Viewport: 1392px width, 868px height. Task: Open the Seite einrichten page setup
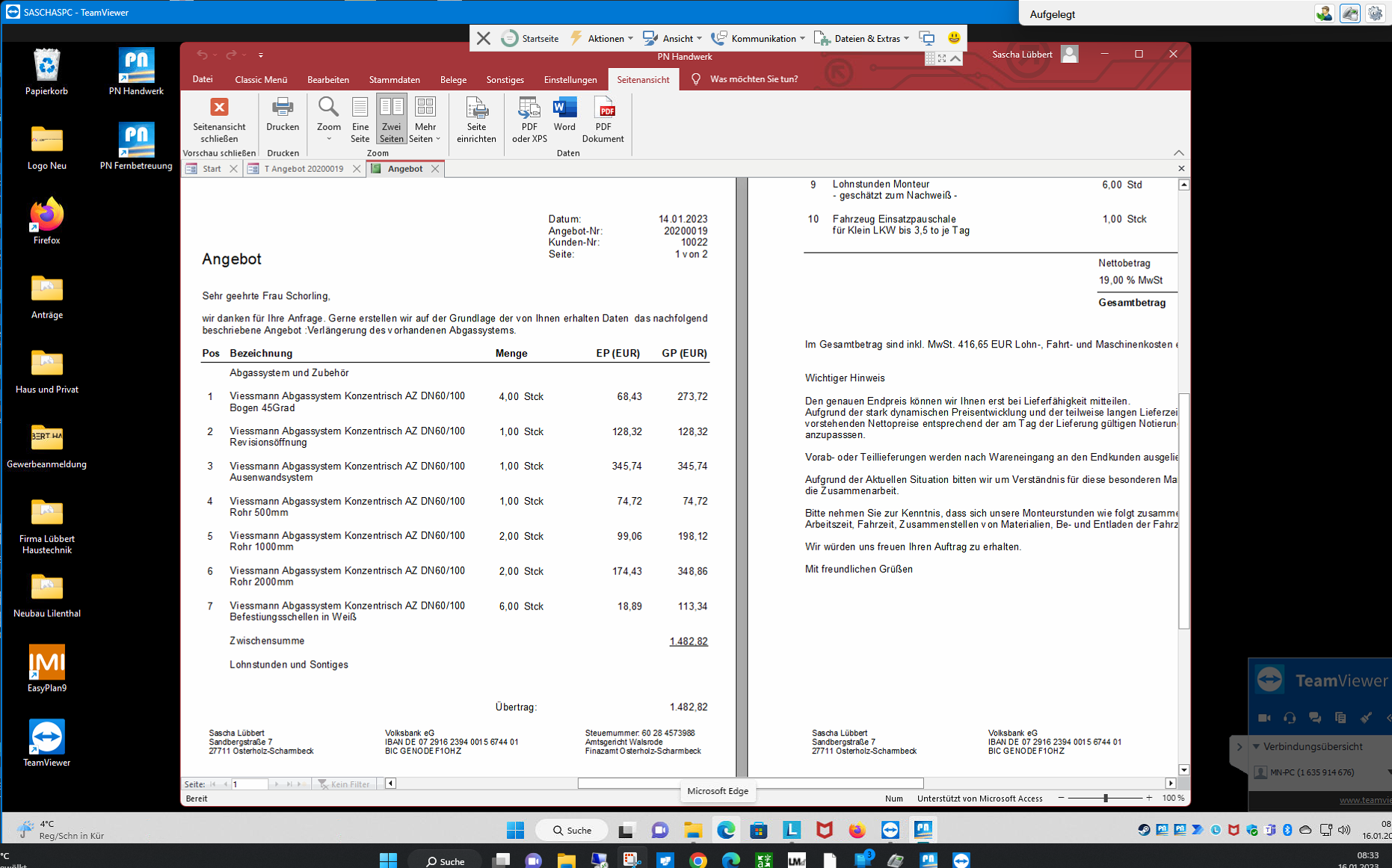coord(476,119)
